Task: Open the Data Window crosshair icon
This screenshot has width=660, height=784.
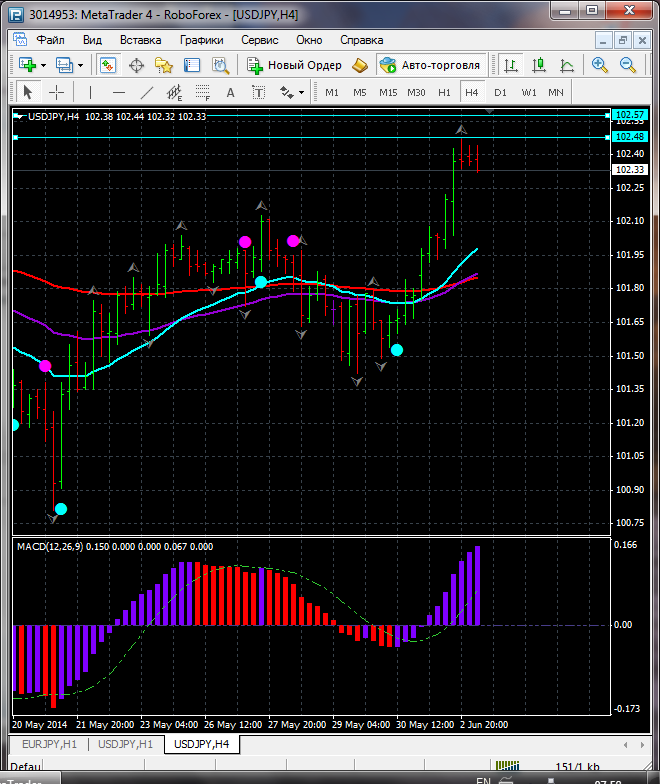Action: 136,65
